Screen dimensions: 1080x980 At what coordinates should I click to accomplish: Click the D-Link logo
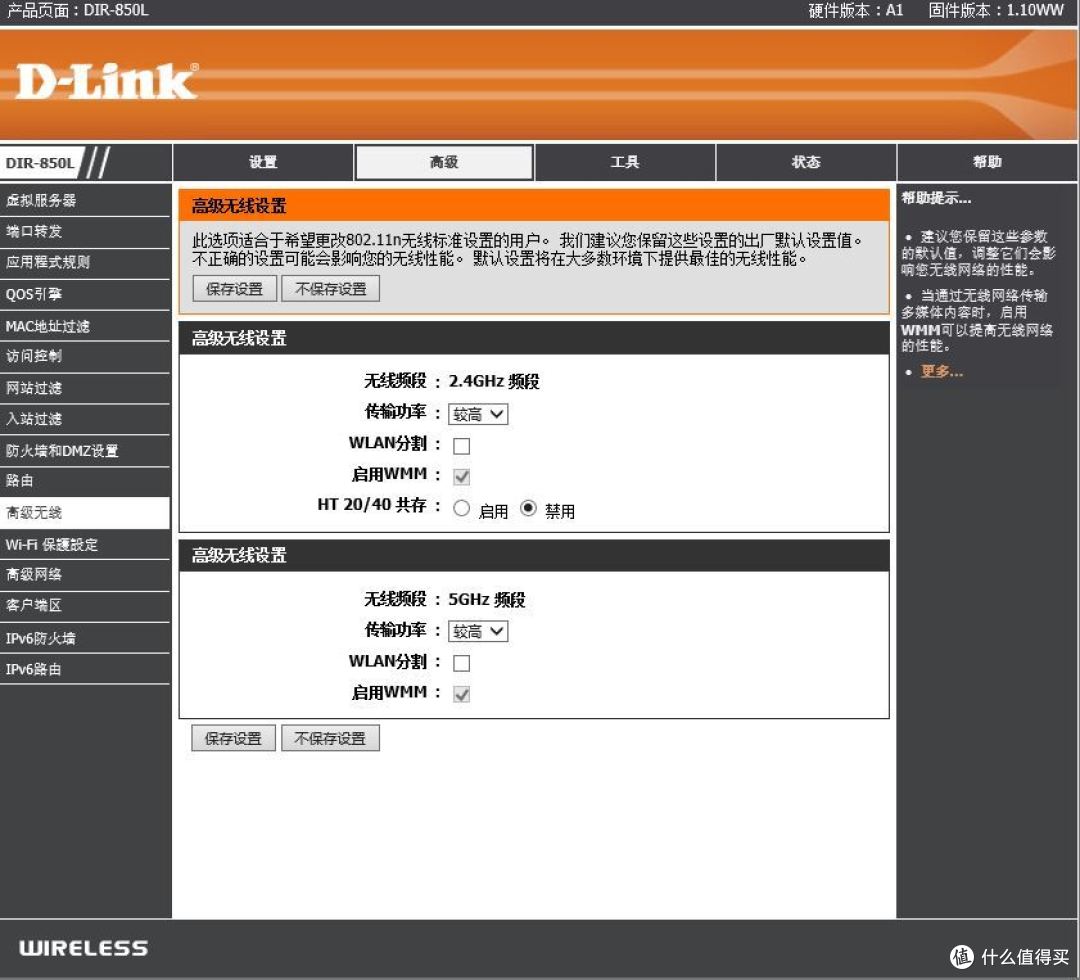click(x=107, y=82)
